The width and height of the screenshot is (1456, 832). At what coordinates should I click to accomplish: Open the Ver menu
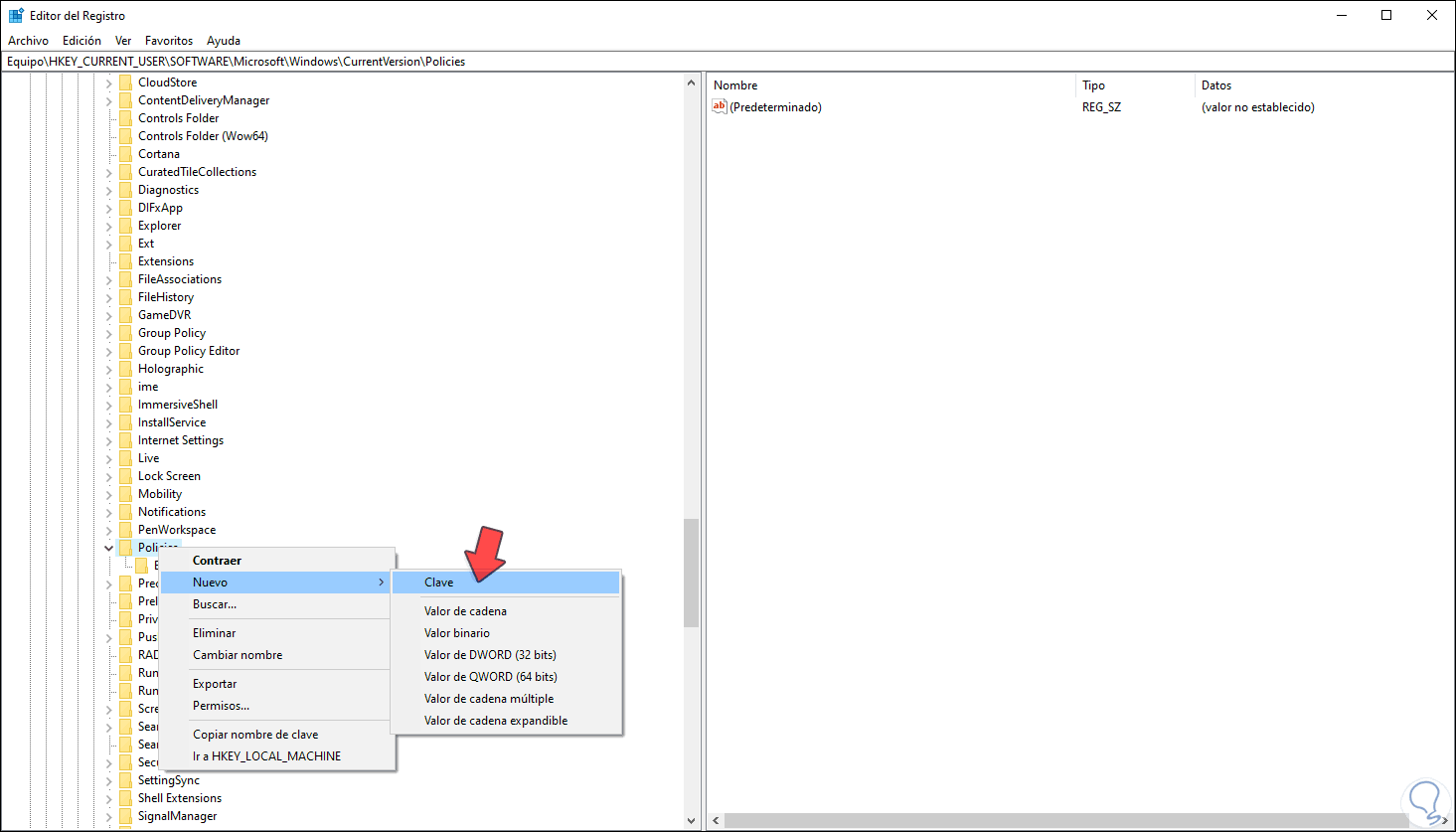(123, 41)
